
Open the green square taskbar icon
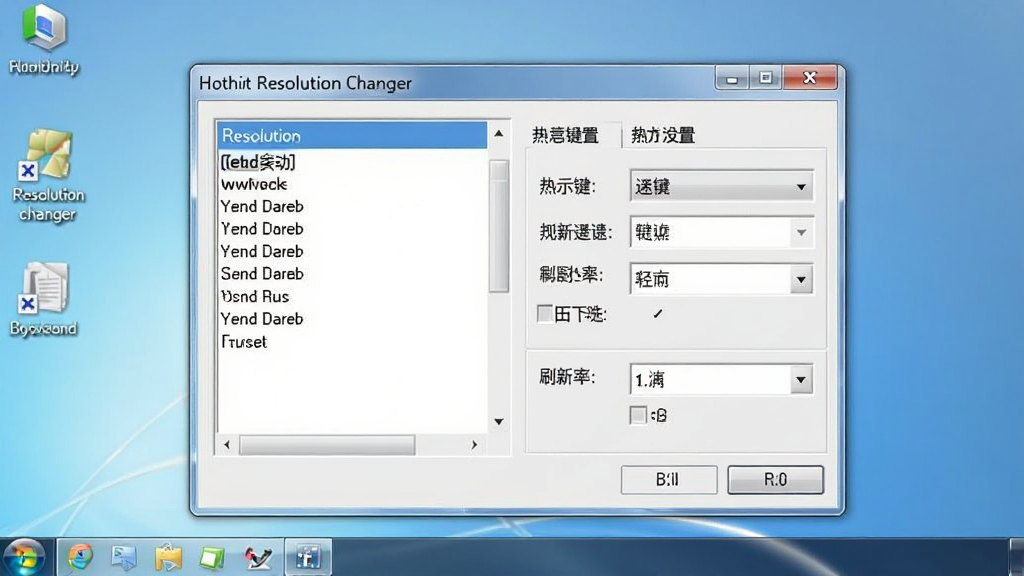[x=212, y=558]
